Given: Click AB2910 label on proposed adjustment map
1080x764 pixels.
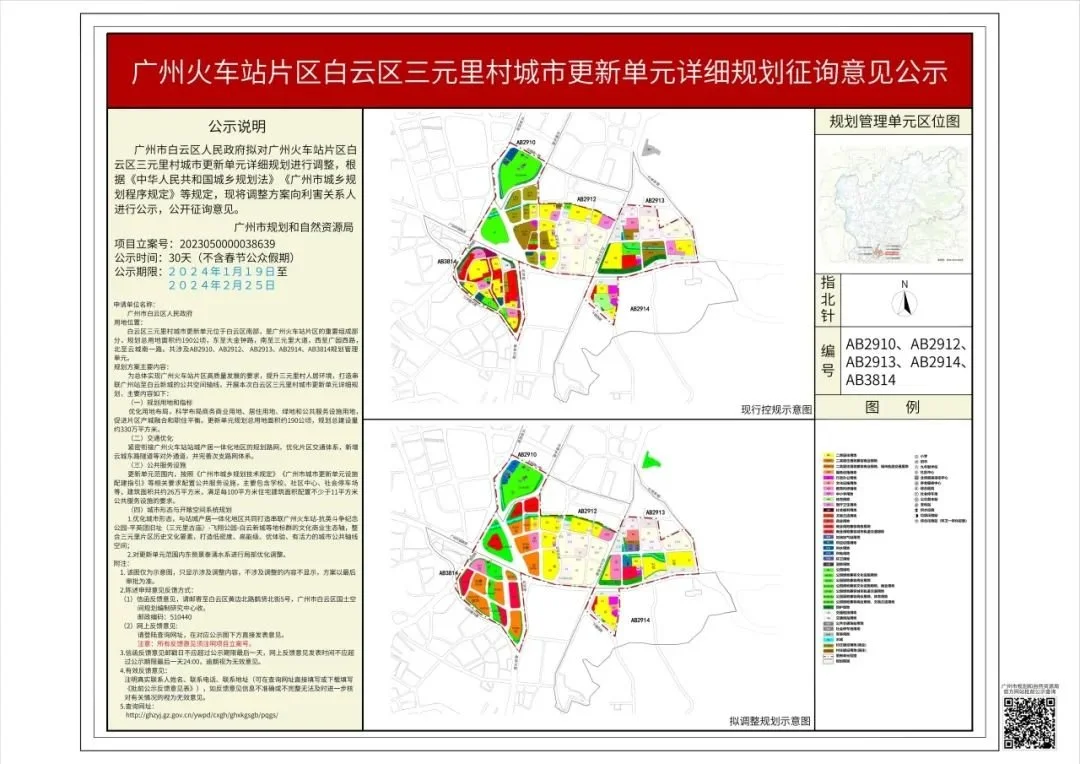Looking at the screenshot, I should (x=526, y=455).
